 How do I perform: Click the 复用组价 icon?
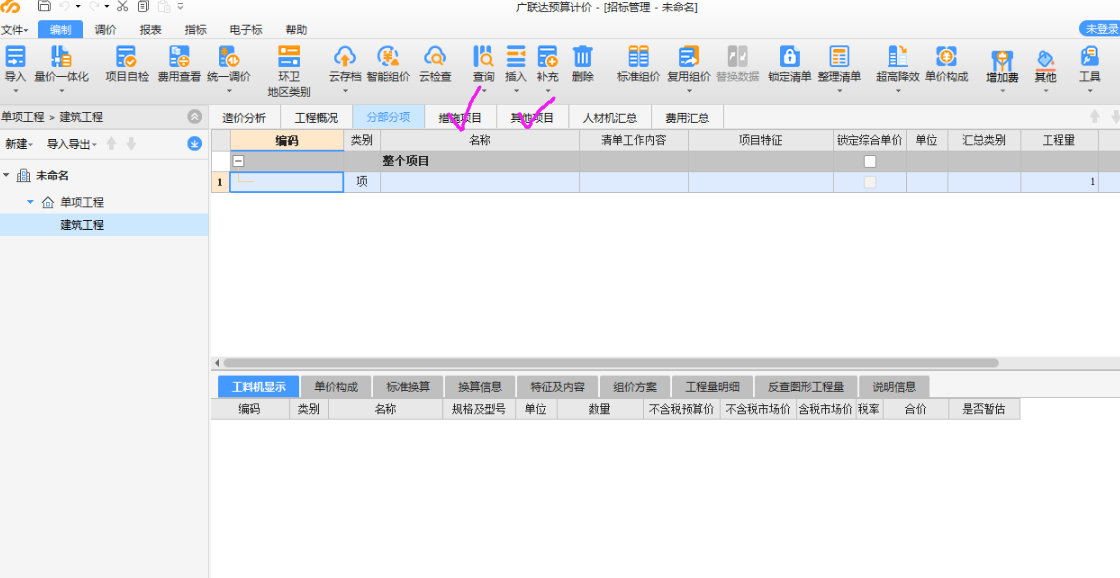(x=689, y=56)
